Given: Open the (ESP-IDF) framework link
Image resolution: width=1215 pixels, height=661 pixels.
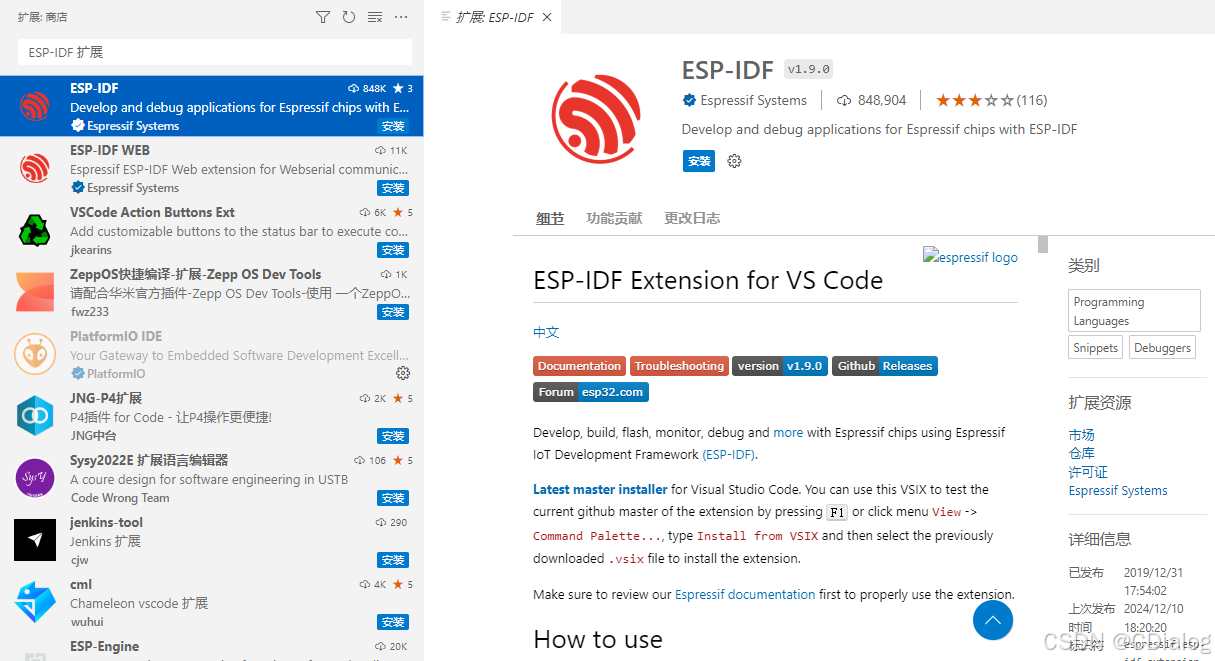Looking at the screenshot, I should coord(729,454).
